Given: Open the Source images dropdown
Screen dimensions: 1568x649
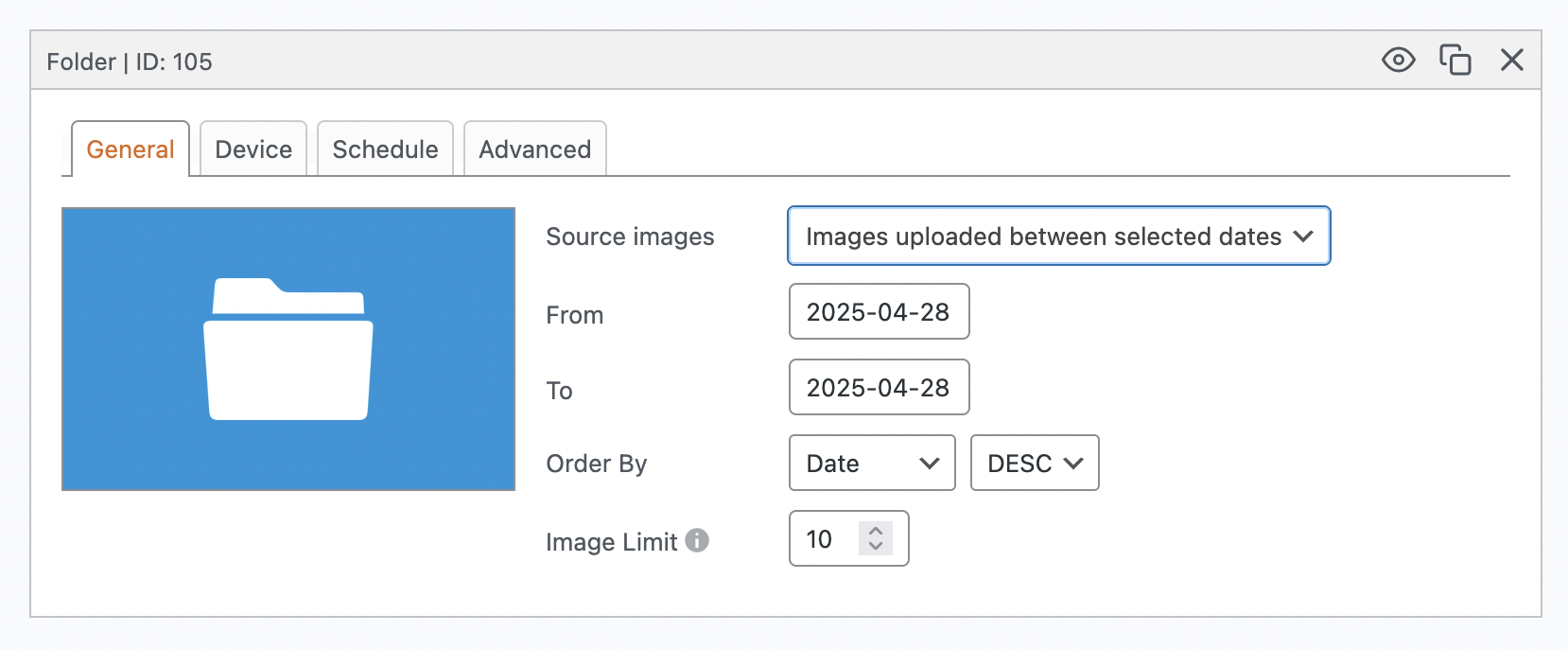Looking at the screenshot, I should pyautogui.click(x=1058, y=237).
